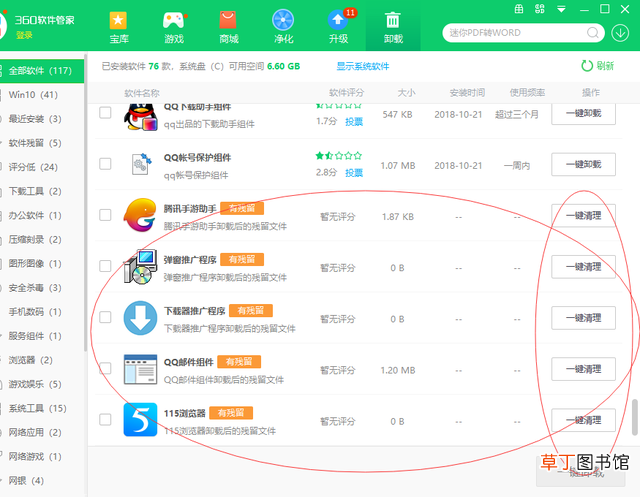Click the 下载器推广程序 blue arrow icon
The image size is (640, 497).
pyautogui.click(x=140, y=318)
